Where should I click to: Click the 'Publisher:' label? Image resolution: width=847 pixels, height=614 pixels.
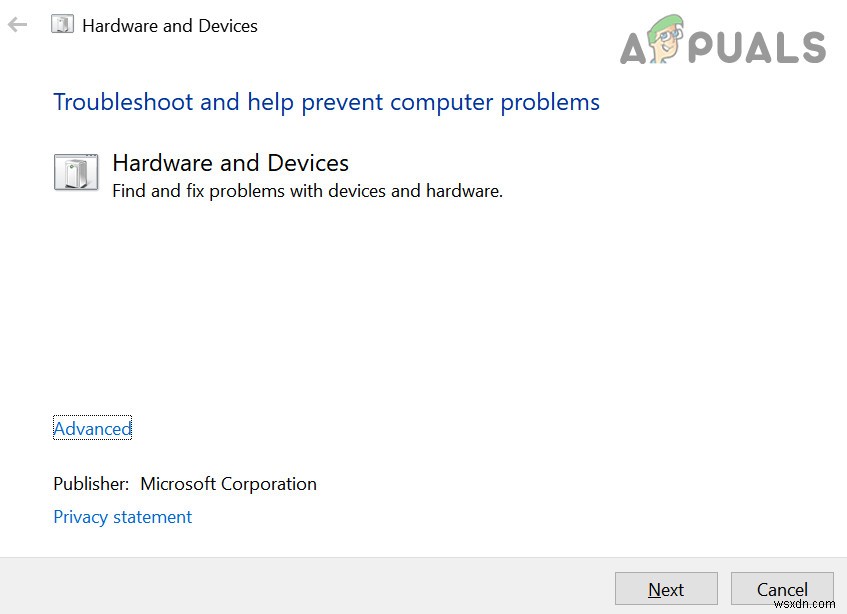coord(91,484)
